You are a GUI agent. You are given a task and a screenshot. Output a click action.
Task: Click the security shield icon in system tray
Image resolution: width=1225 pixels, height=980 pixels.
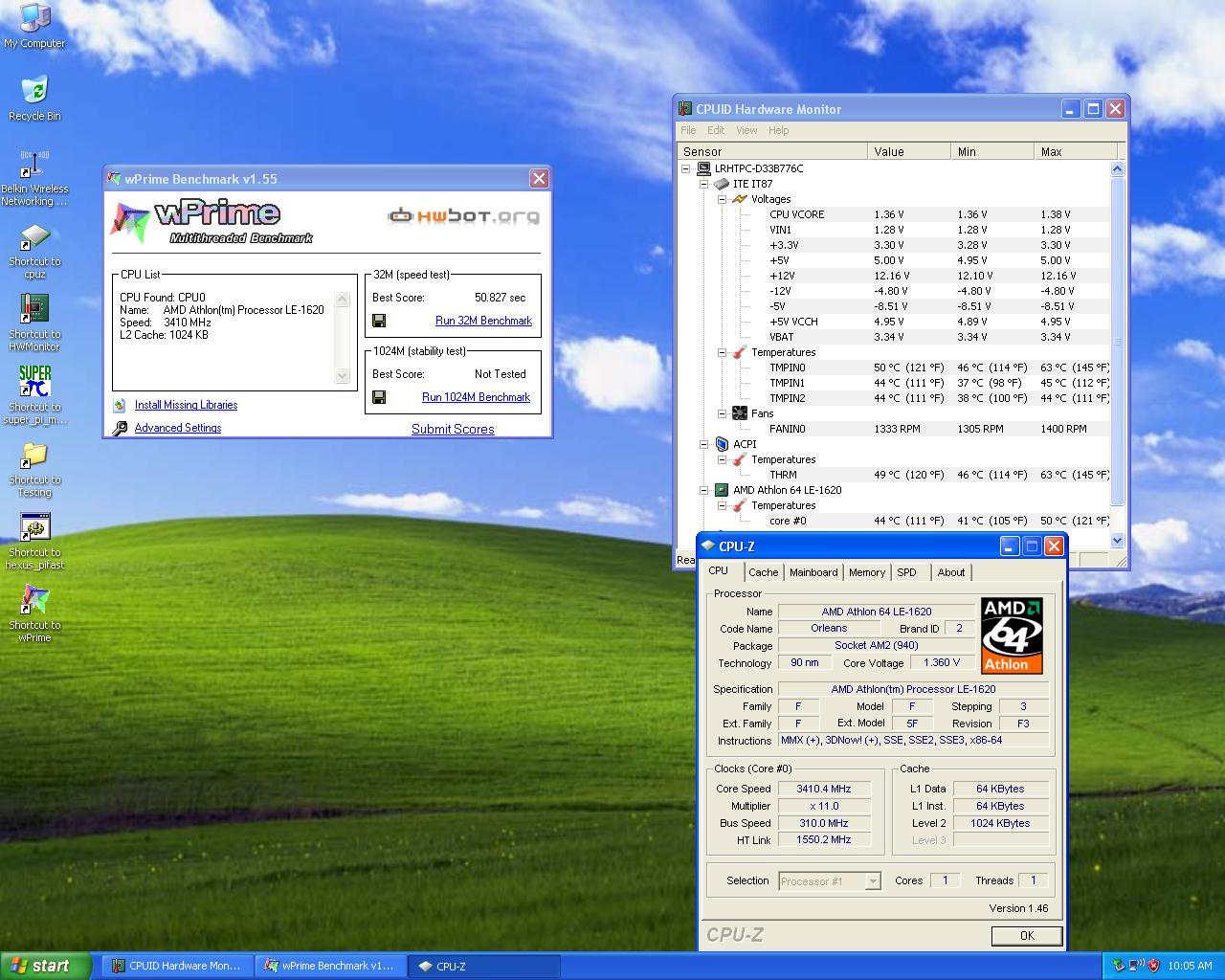click(1154, 966)
